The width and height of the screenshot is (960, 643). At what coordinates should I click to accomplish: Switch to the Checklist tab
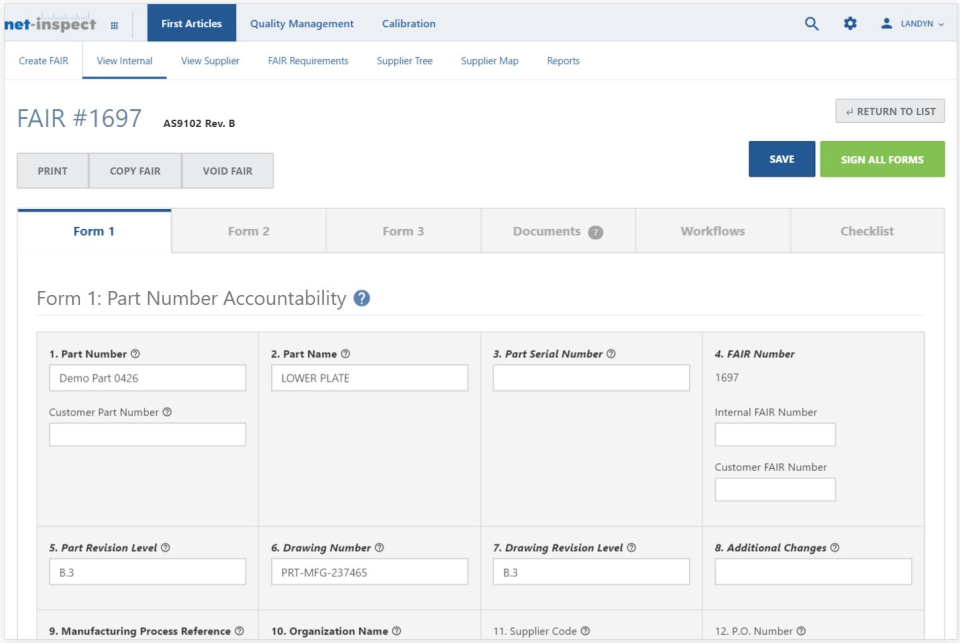coord(866,230)
